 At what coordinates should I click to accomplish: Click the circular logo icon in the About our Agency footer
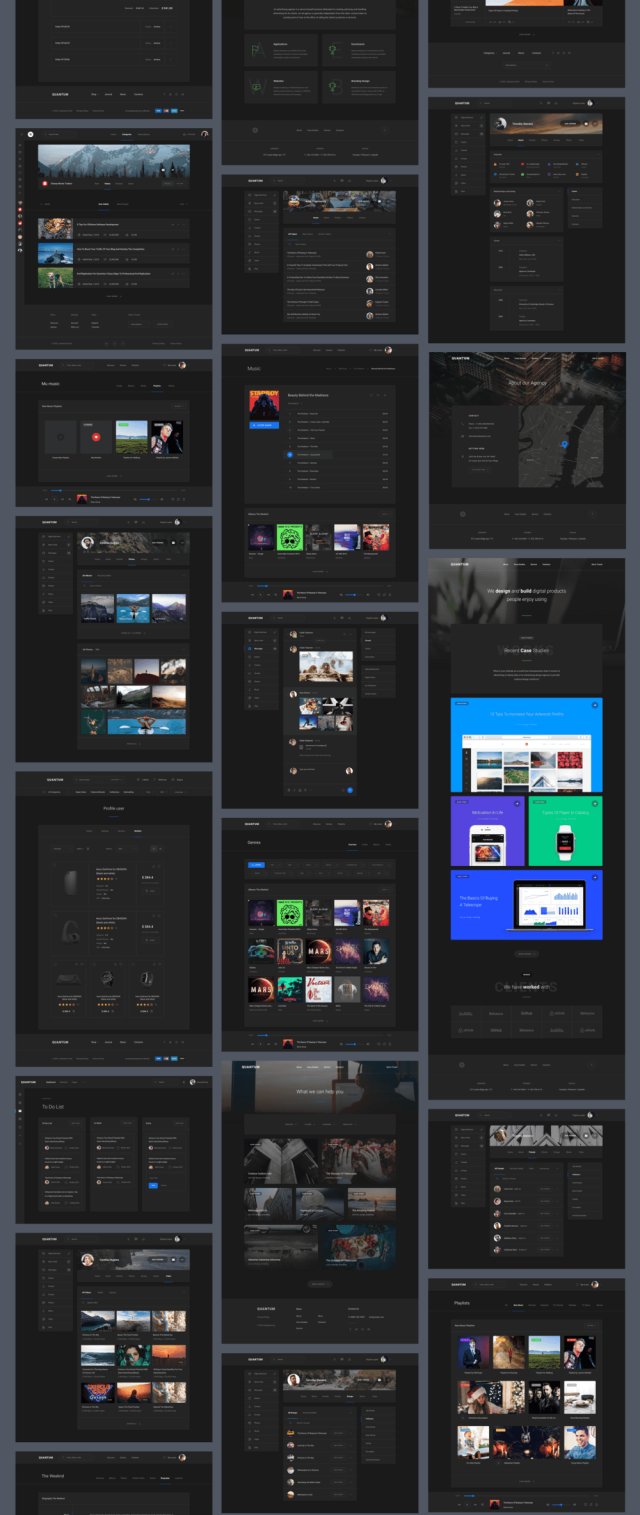click(x=462, y=514)
